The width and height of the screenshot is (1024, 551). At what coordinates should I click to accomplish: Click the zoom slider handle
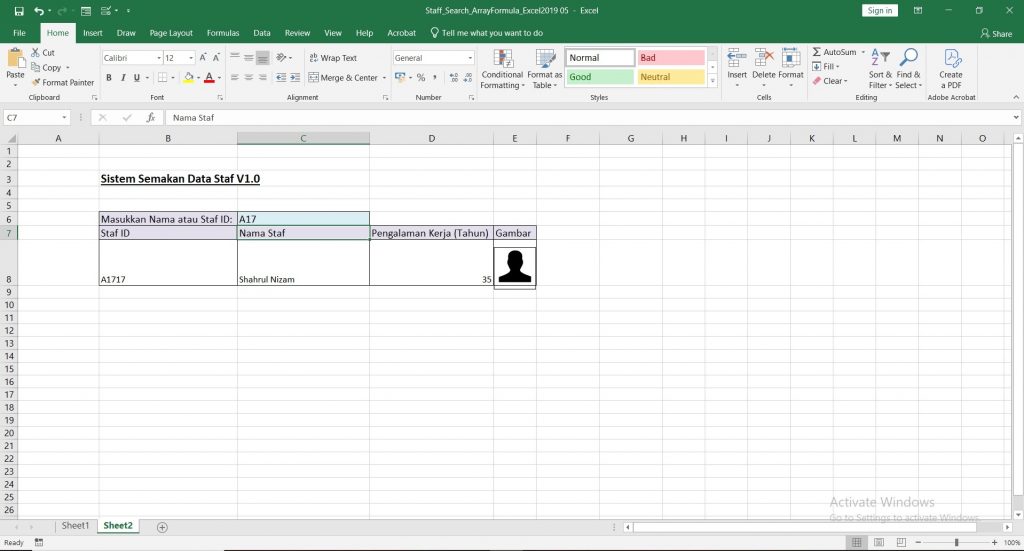click(x=956, y=543)
